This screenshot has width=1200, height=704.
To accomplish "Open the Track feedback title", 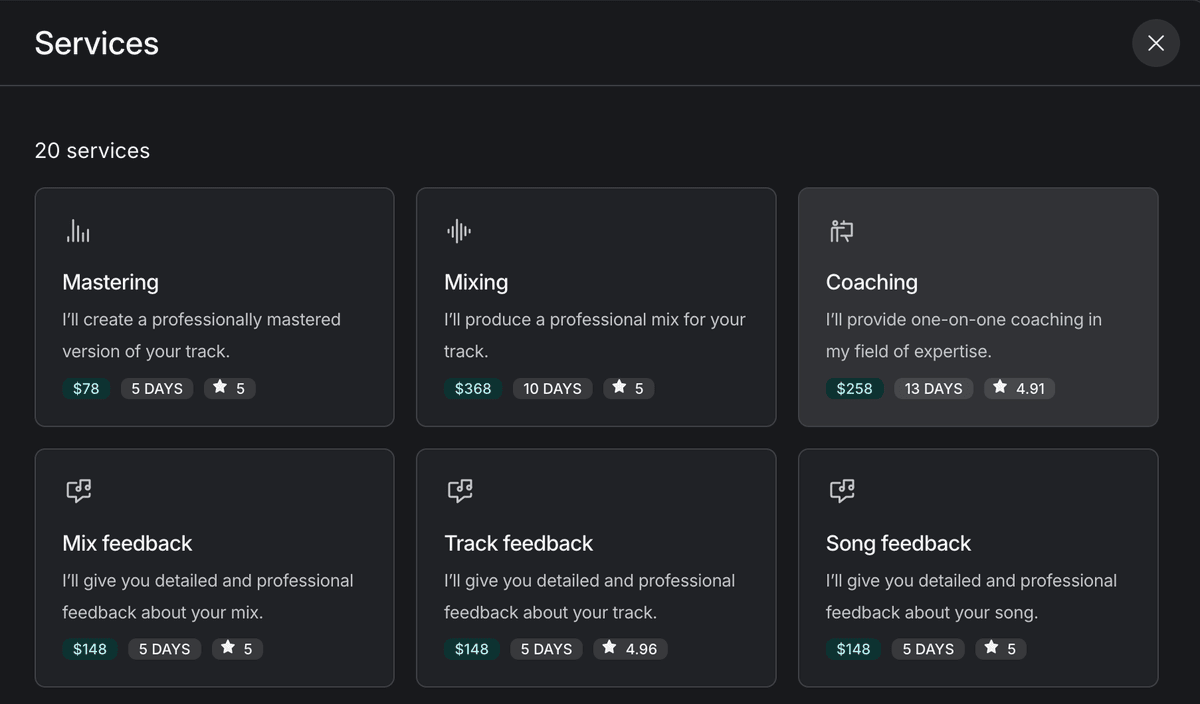I will [518, 543].
